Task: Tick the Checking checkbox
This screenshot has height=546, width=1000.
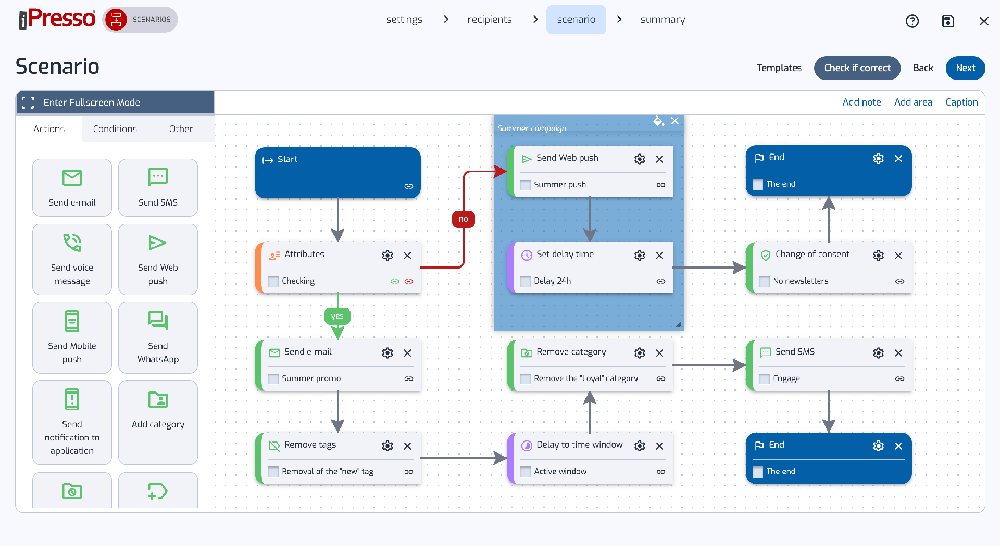Action: [x=274, y=281]
